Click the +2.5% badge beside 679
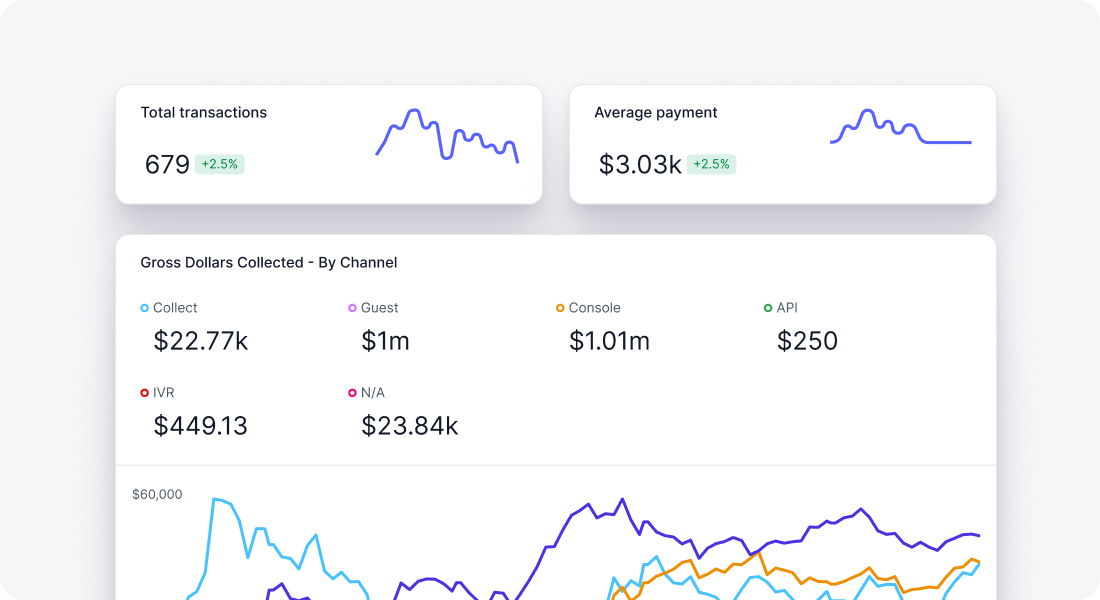The image size is (1100, 600). pyautogui.click(x=220, y=164)
